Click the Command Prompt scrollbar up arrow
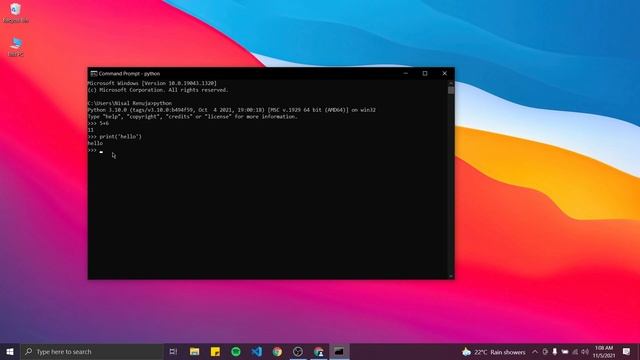The height and width of the screenshot is (360, 640). 451,83
